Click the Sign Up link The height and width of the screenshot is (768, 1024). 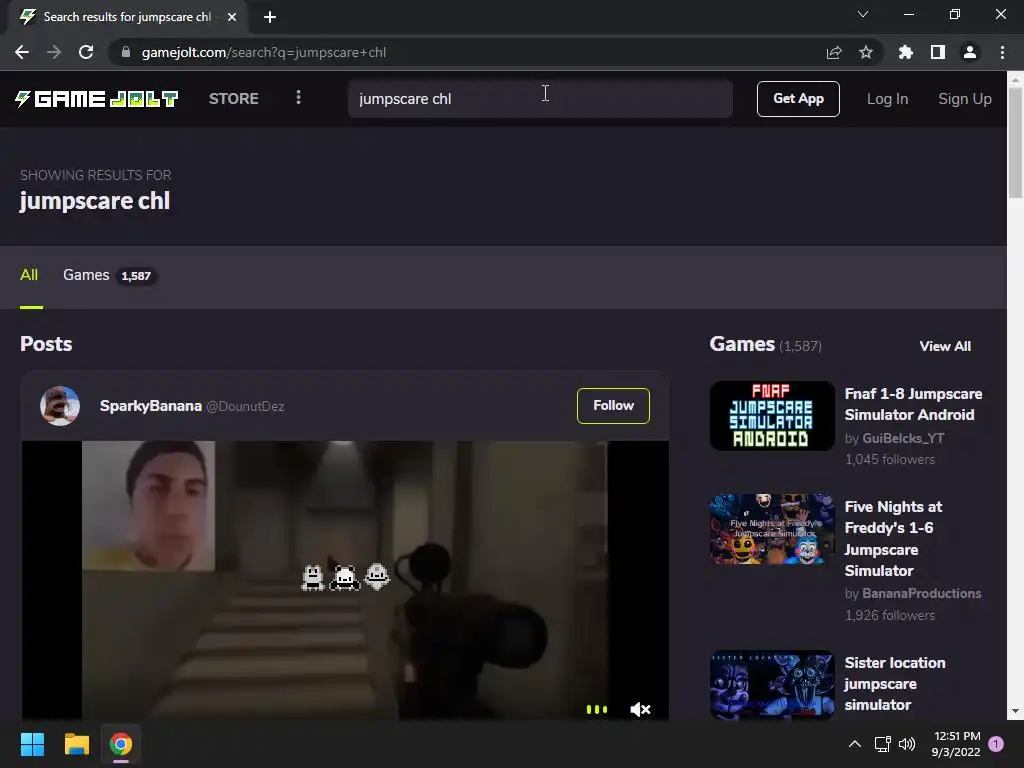coord(965,99)
